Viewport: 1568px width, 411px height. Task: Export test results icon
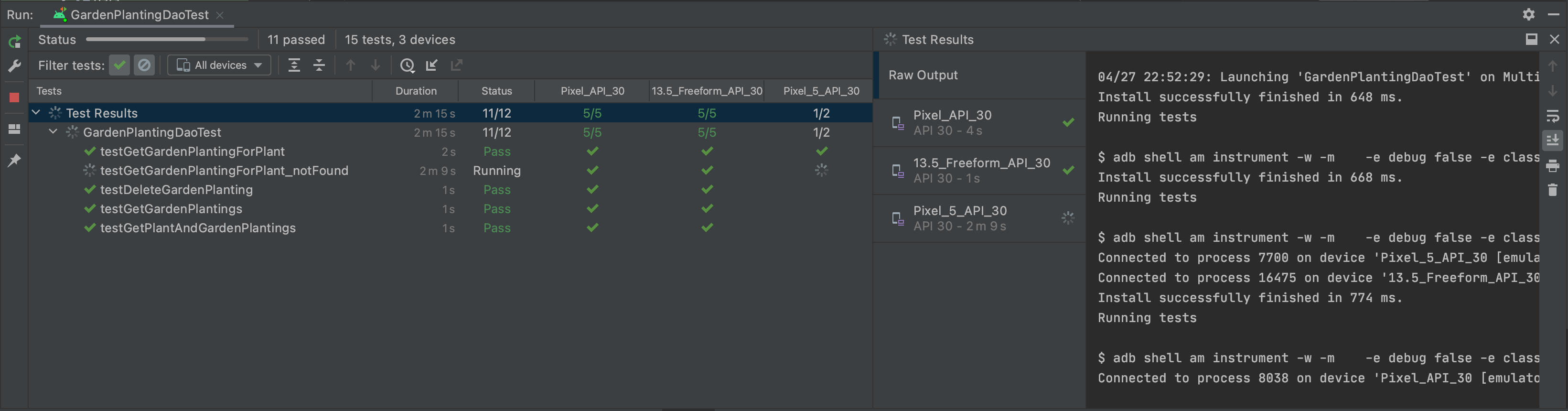(x=457, y=65)
